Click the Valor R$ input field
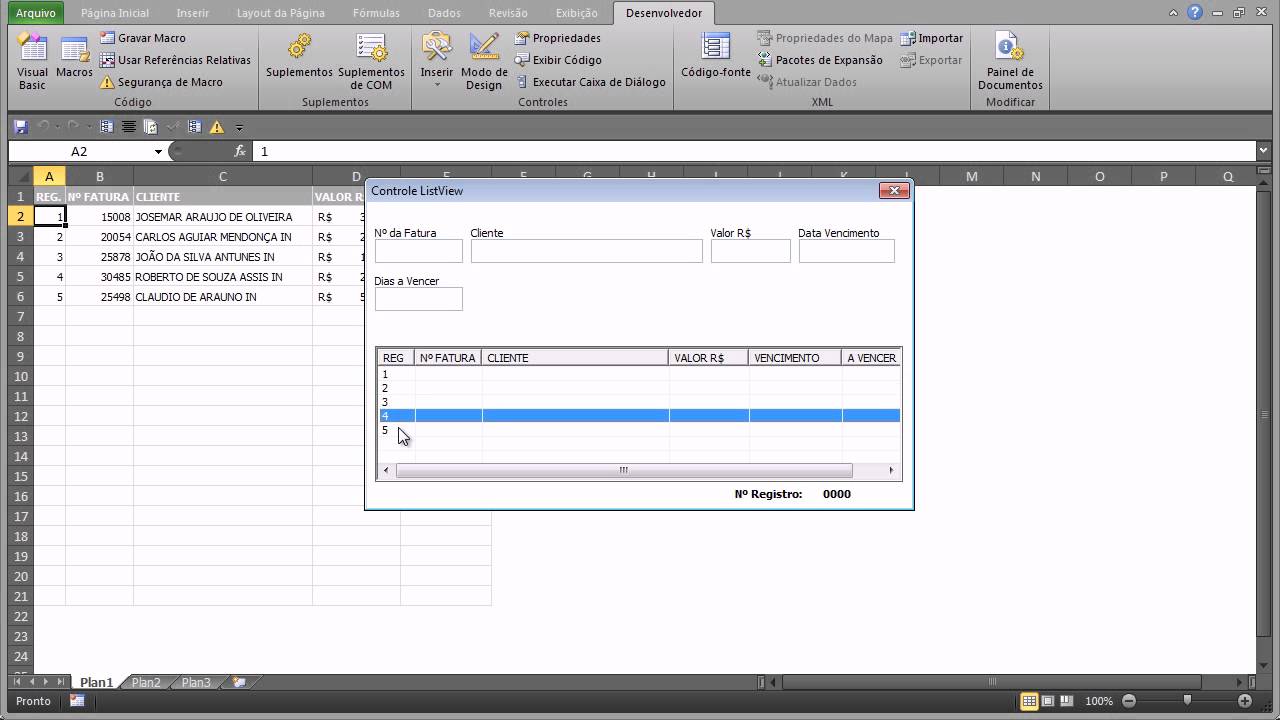The width and height of the screenshot is (1280, 720). pos(751,251)
